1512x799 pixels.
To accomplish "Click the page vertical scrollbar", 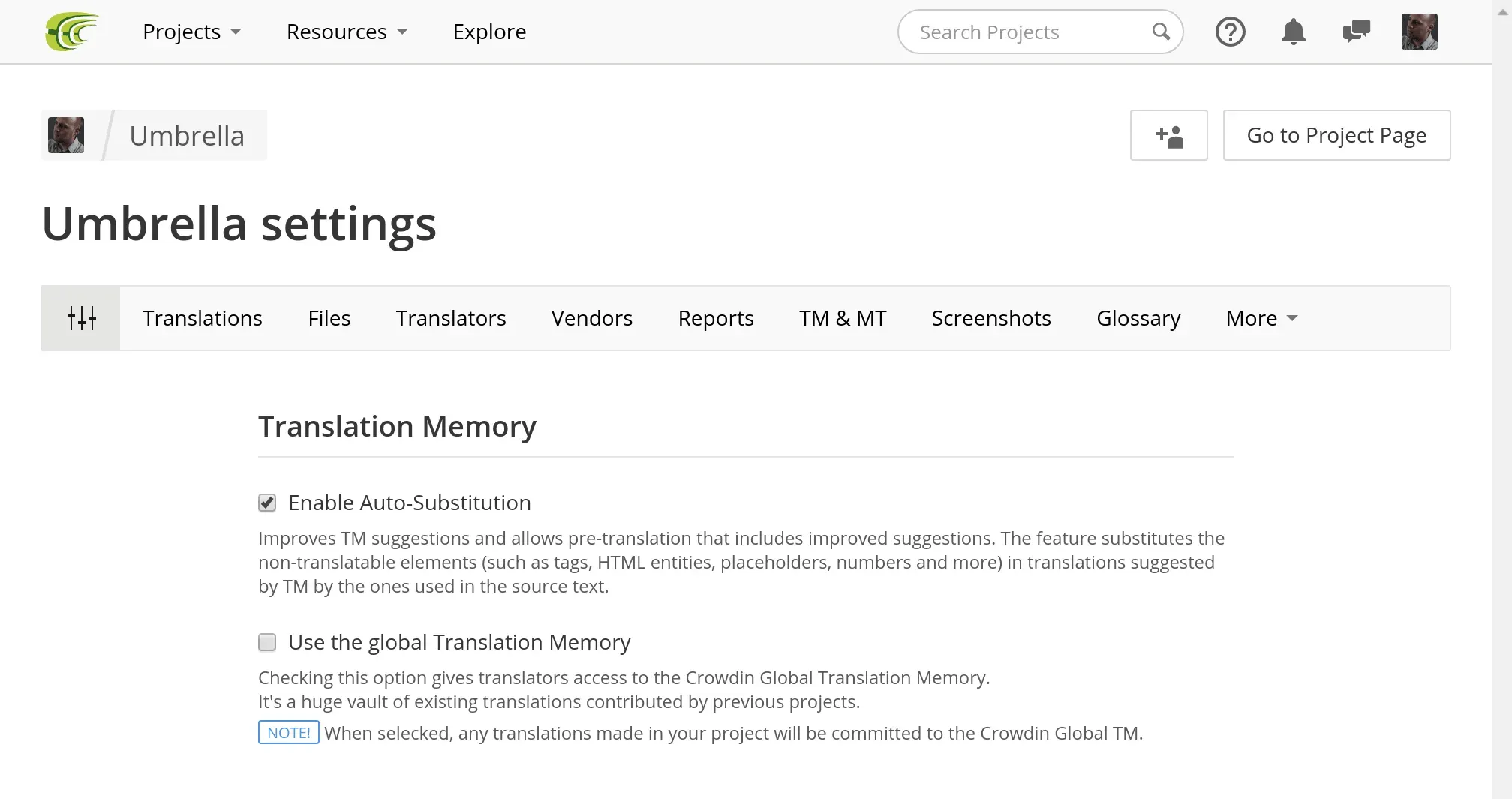I will point(1502,399).
